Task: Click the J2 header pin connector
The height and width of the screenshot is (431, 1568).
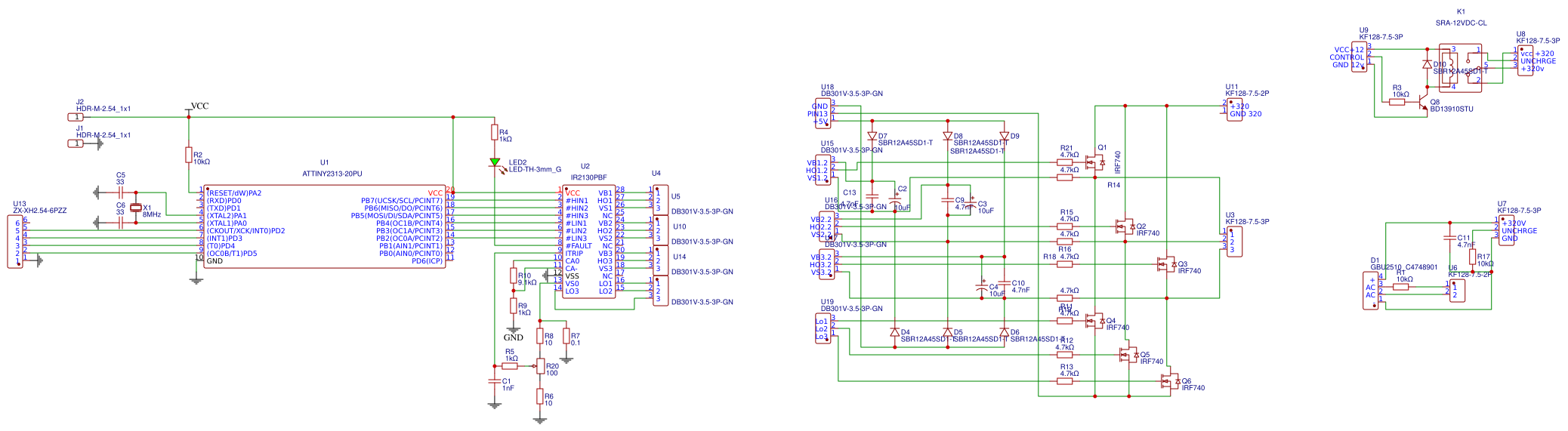Action: point(76,117)
